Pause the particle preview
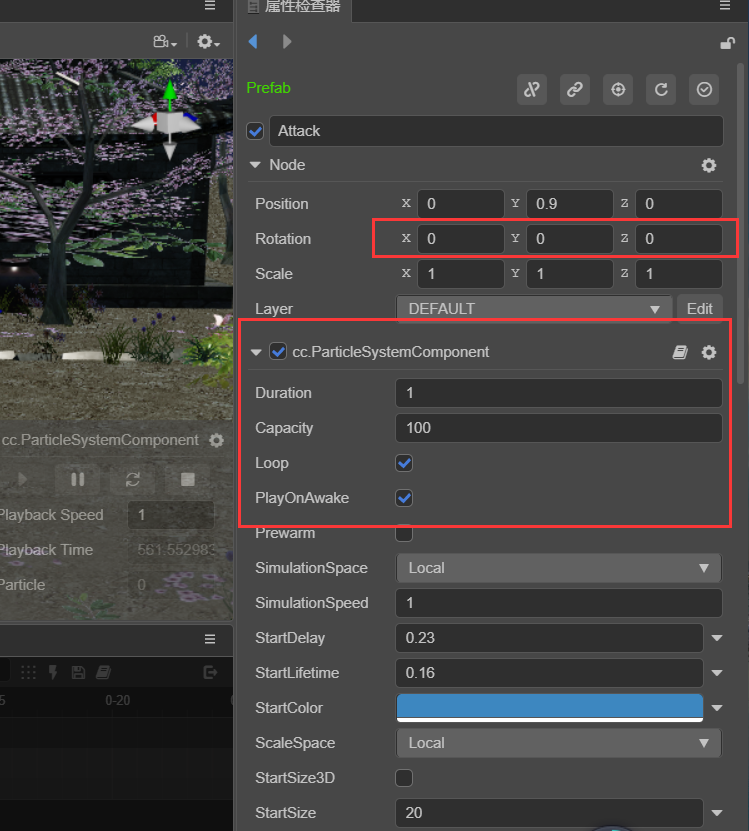 click(x=77, y=480)
